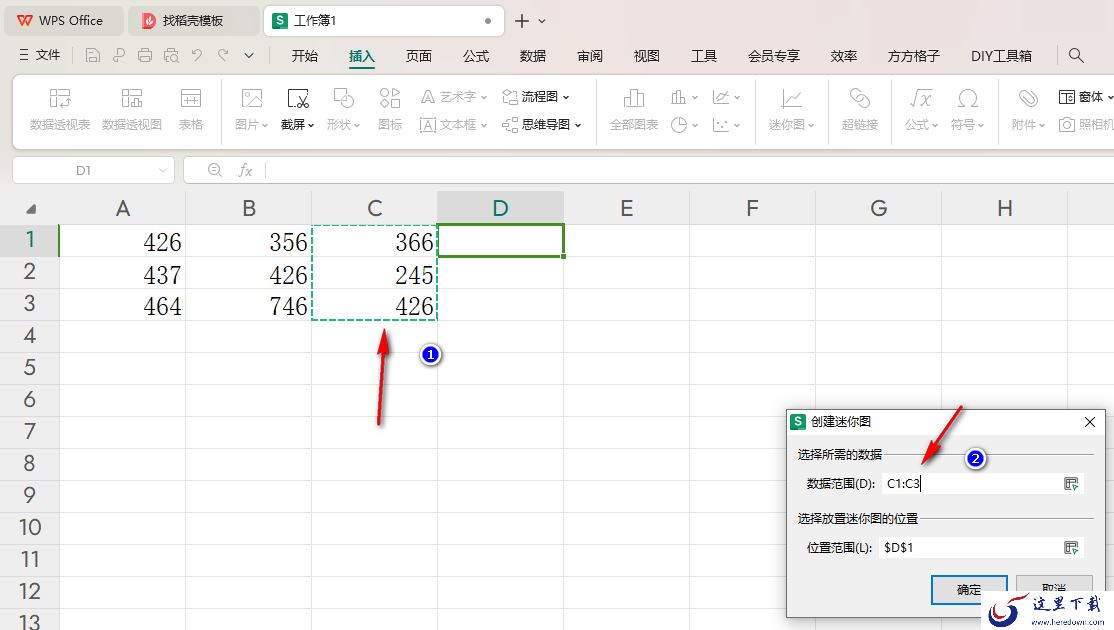Click the 位置范围 field containing $D$1

pos(969,548)
